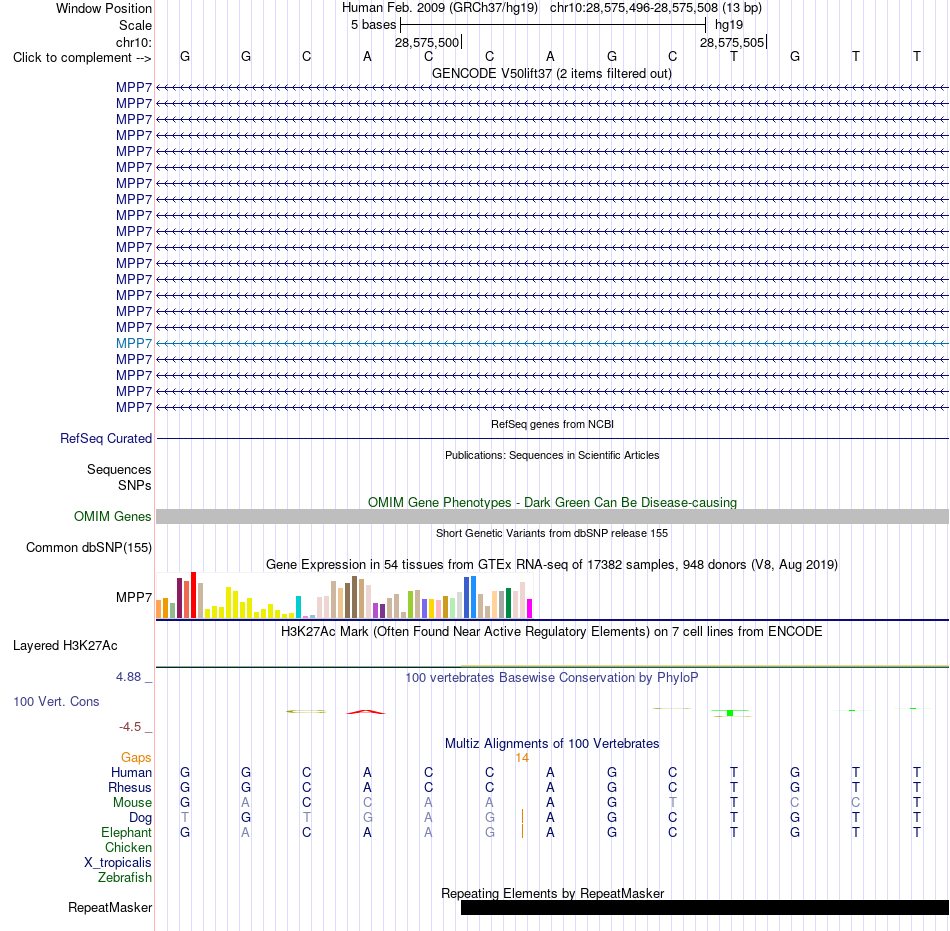Click the chr10: ruler label
The image size is (950, 931).
point(133,42)
